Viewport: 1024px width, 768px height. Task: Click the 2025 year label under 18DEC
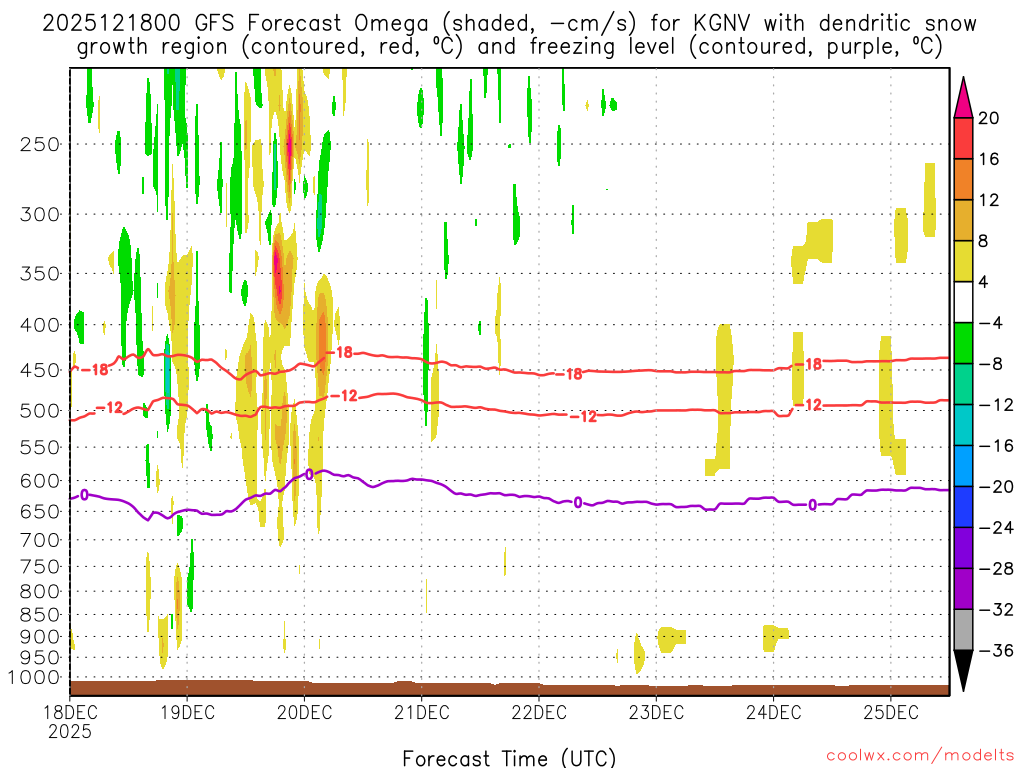[x=70, y=731]
